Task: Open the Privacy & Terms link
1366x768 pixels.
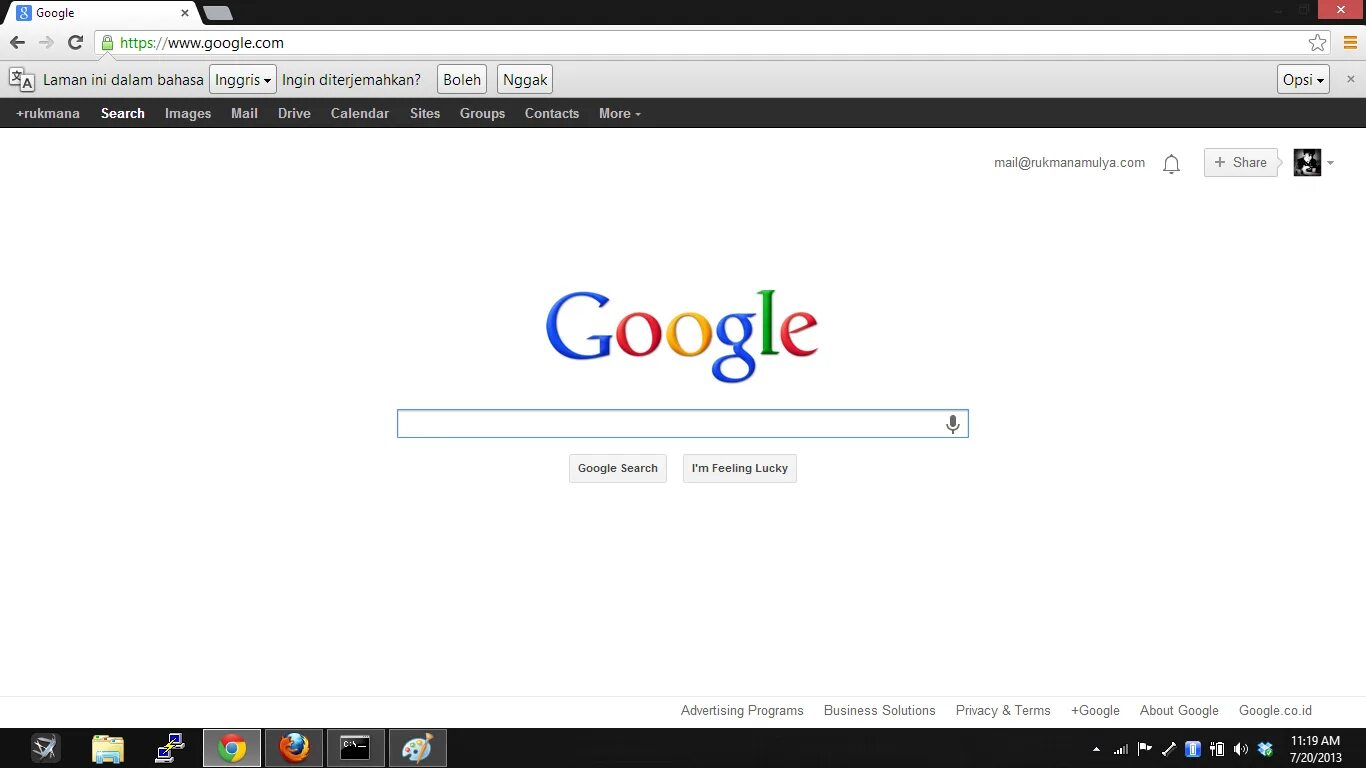Action: (x=1003, y=711)
